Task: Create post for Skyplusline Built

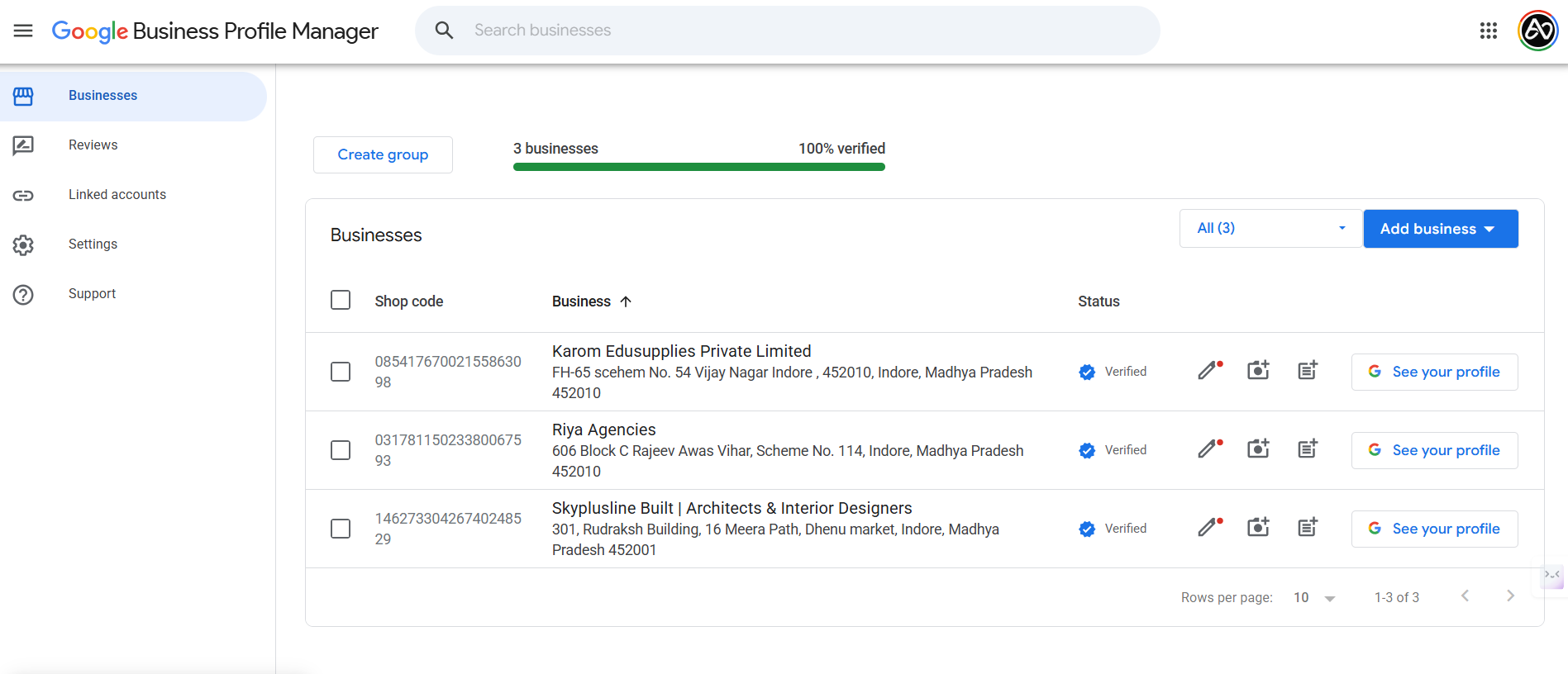Action: point(1308,527)
